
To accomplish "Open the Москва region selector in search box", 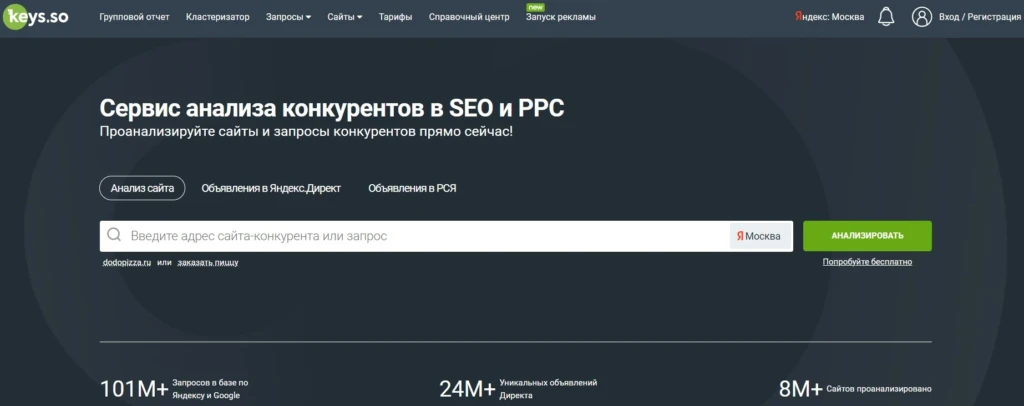I will 759,236.
